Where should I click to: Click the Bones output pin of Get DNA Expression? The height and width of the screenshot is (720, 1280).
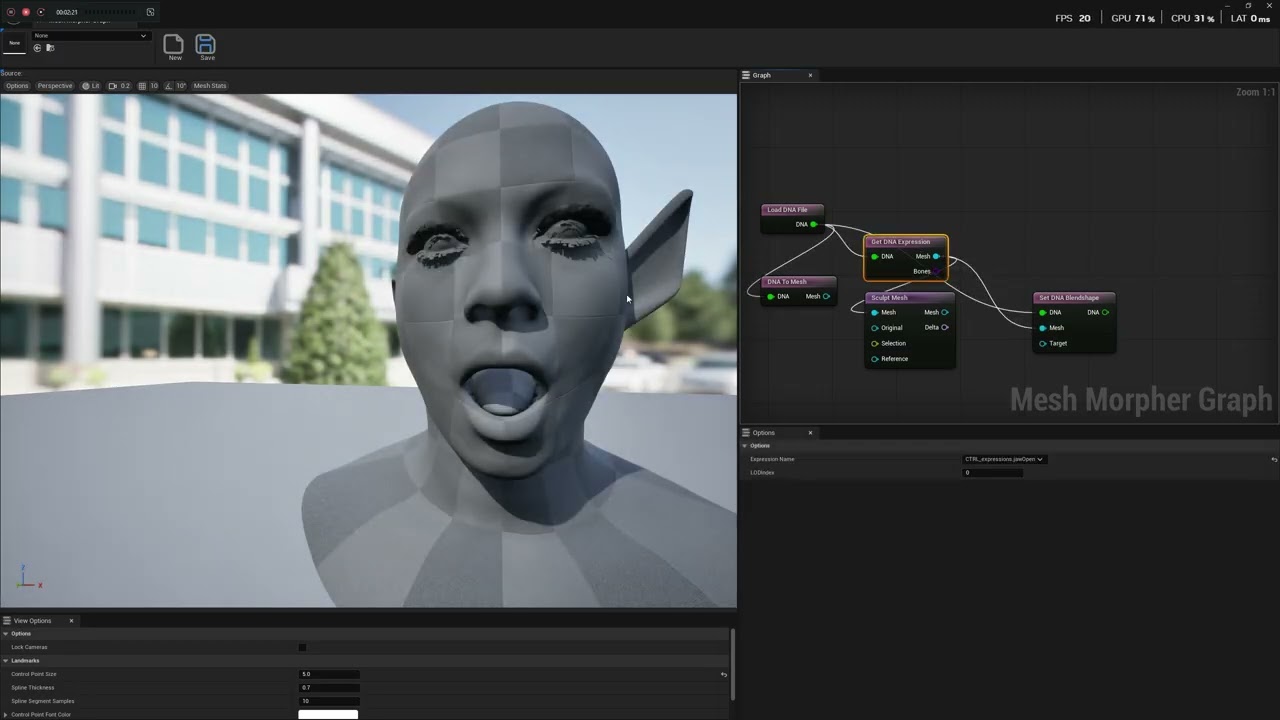pos(936,271)
